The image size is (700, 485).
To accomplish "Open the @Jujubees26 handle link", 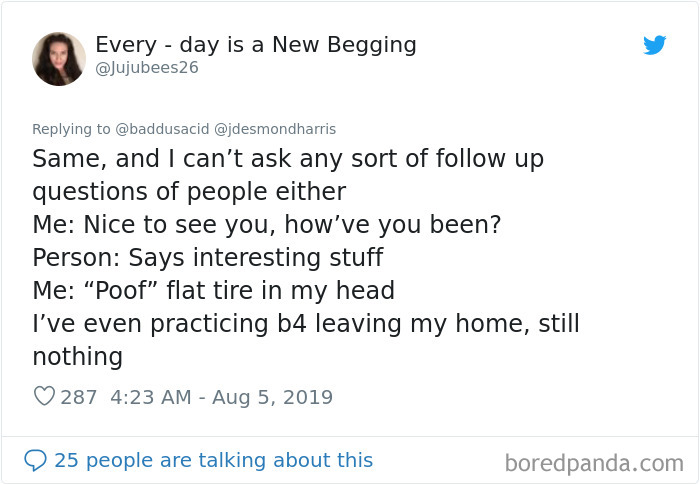I will coord(147,68).
